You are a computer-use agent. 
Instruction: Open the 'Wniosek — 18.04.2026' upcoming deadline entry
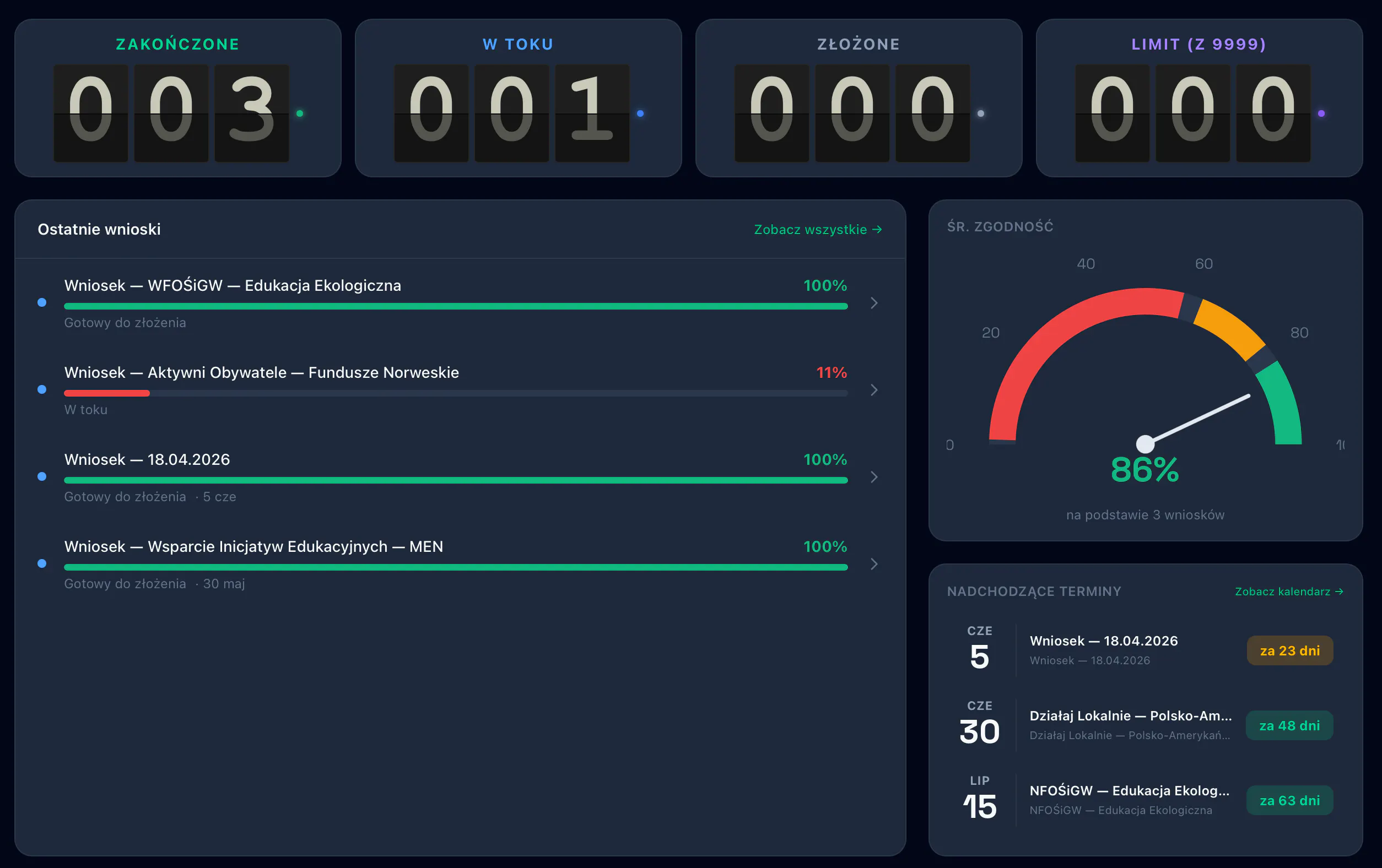1104,641
